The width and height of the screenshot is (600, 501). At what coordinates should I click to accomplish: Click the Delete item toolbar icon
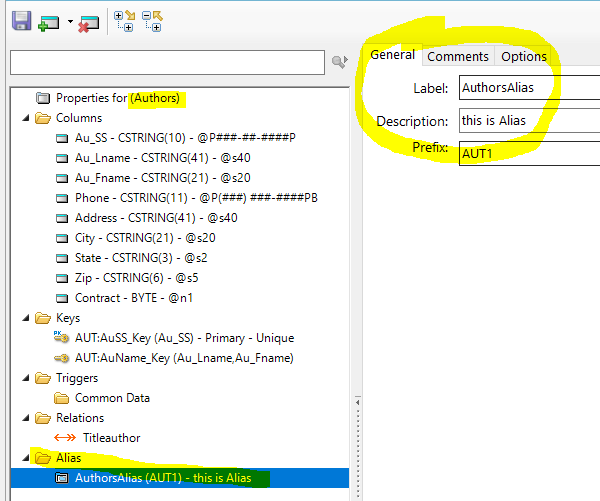point(89,21)
